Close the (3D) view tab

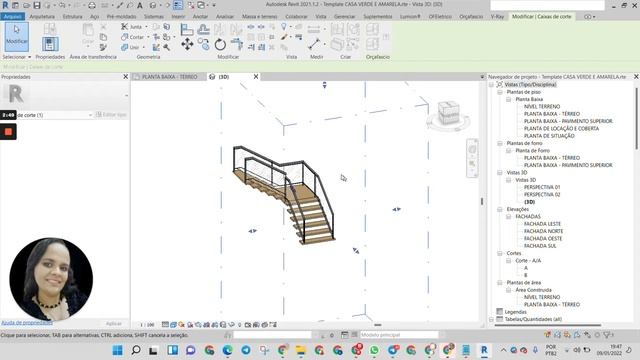(256, 77)
